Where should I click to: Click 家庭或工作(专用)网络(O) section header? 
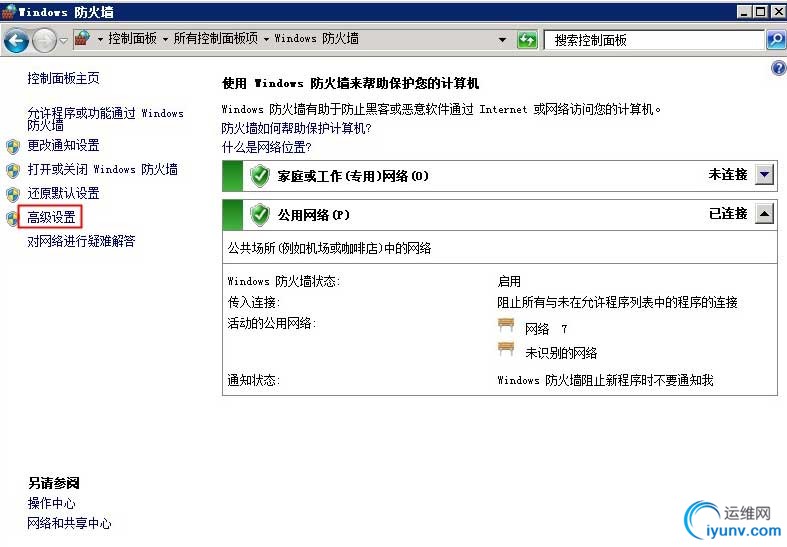coord(499,176)
